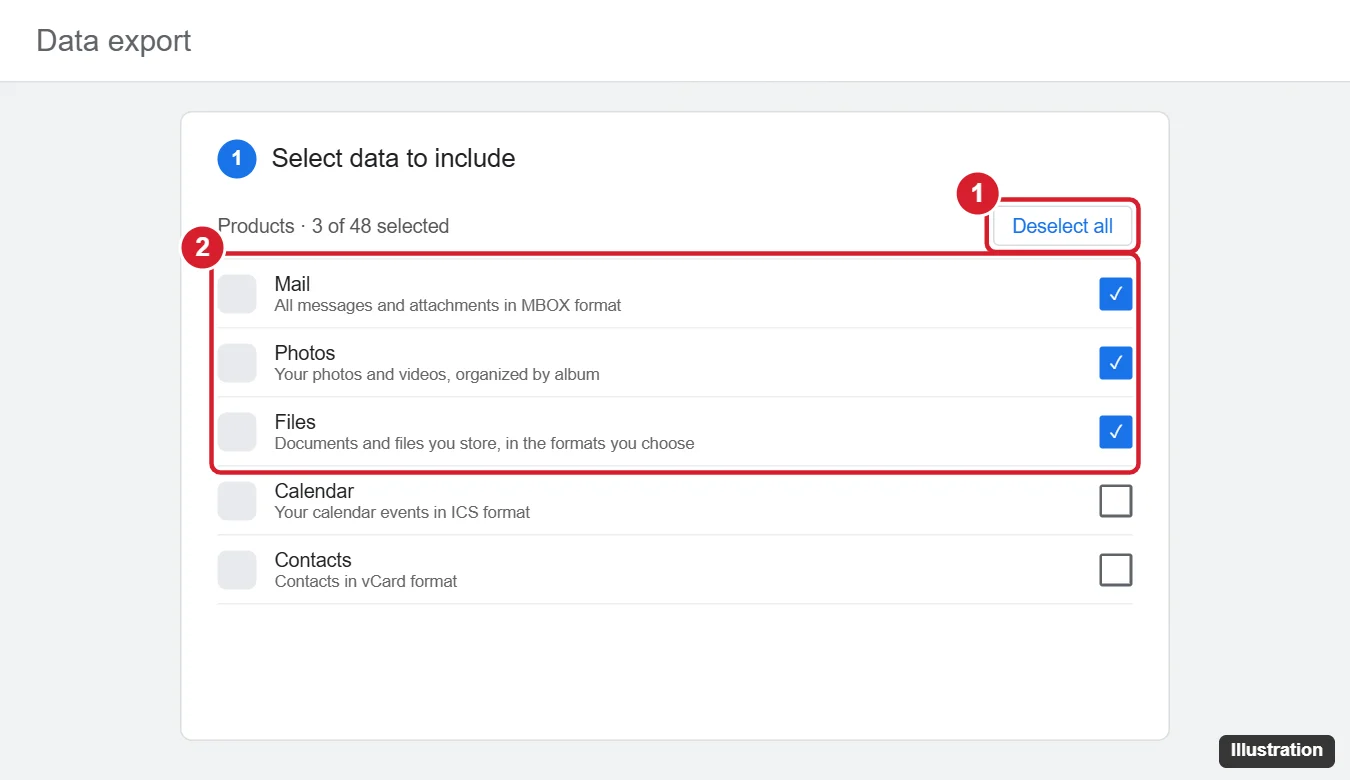
Task: Click the Mail product icon placeholder
Action: click(237, 294)
